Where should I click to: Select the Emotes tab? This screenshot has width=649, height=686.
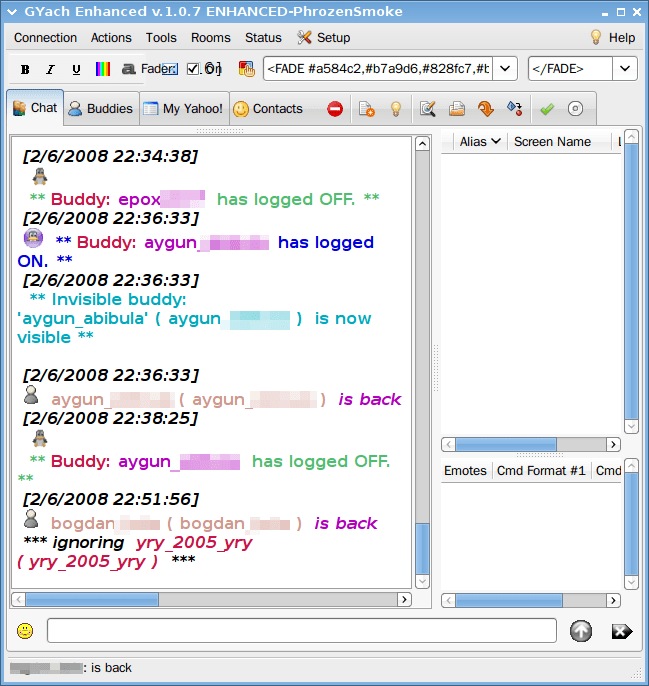pos(465,471)
